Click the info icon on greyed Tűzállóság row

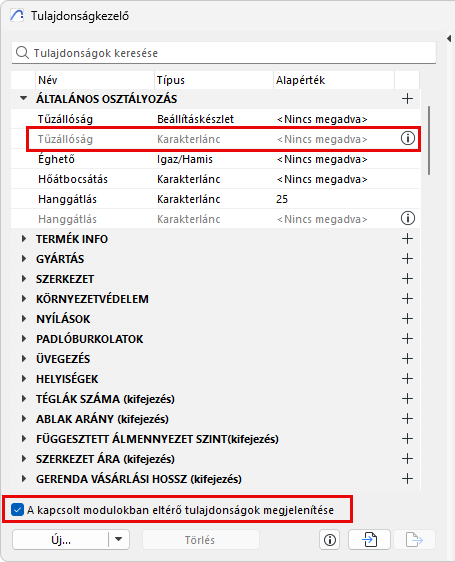[x=407, y=138]
